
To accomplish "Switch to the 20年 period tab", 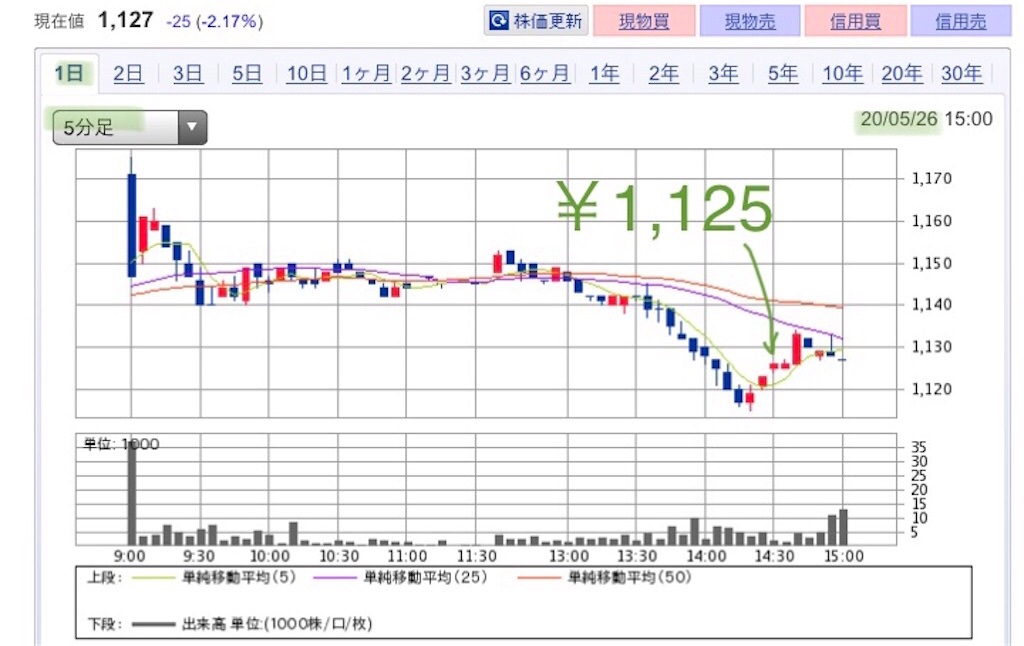I will coord(902,73).
